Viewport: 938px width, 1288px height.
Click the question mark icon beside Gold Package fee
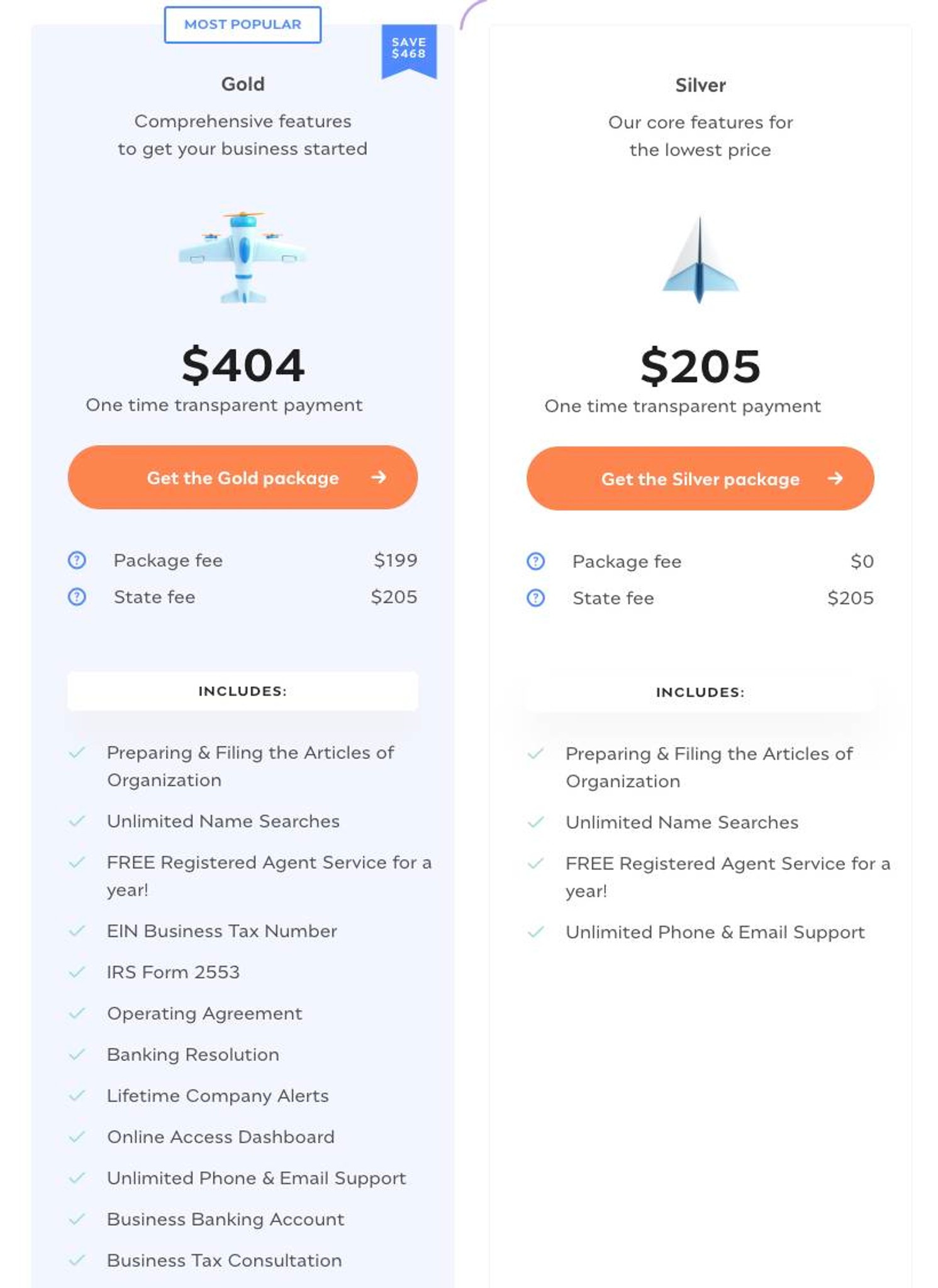75,560
